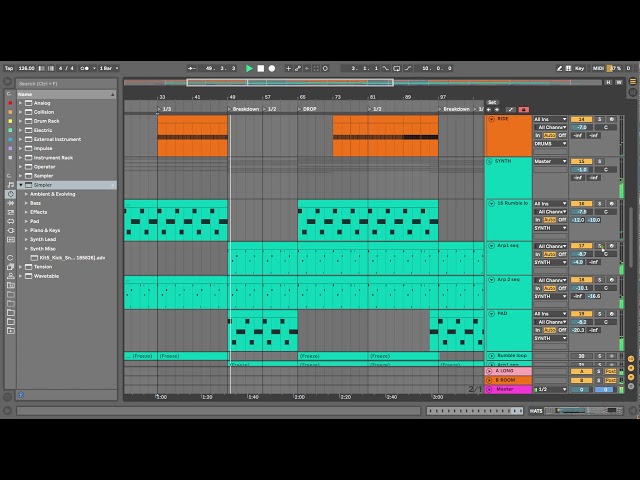Optimize arrangement width with W button

619,82
